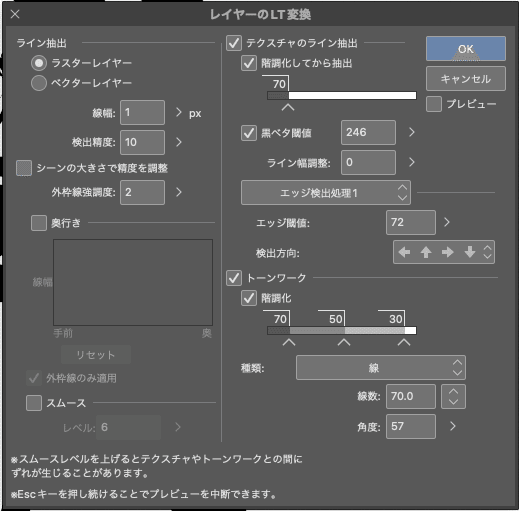The image size is (519, 511).
Task: Click the texture posterize gradient bar
Action: [x=342, y=96]
